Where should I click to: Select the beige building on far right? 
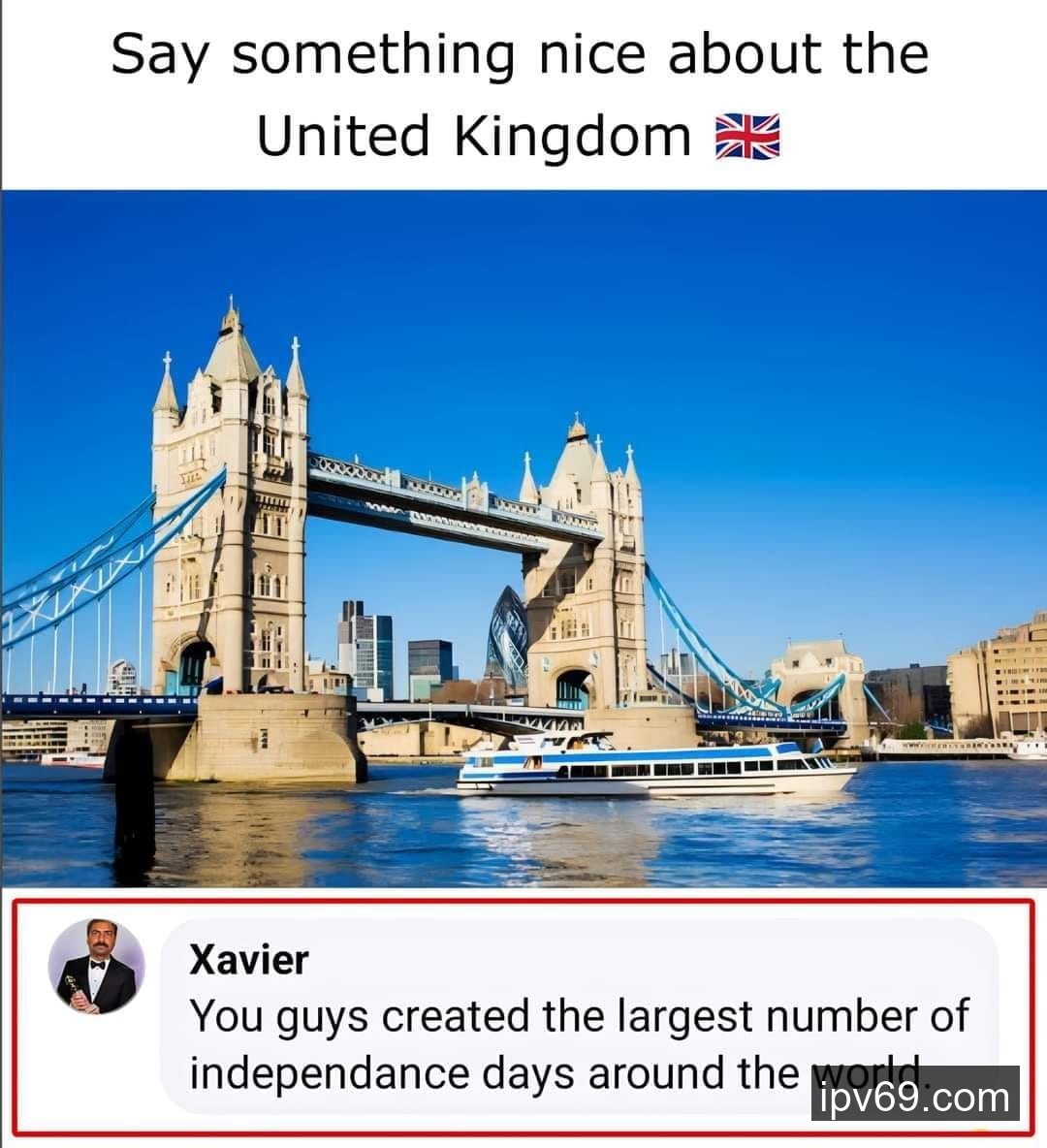pyautogui.click(x=998, y=677)
